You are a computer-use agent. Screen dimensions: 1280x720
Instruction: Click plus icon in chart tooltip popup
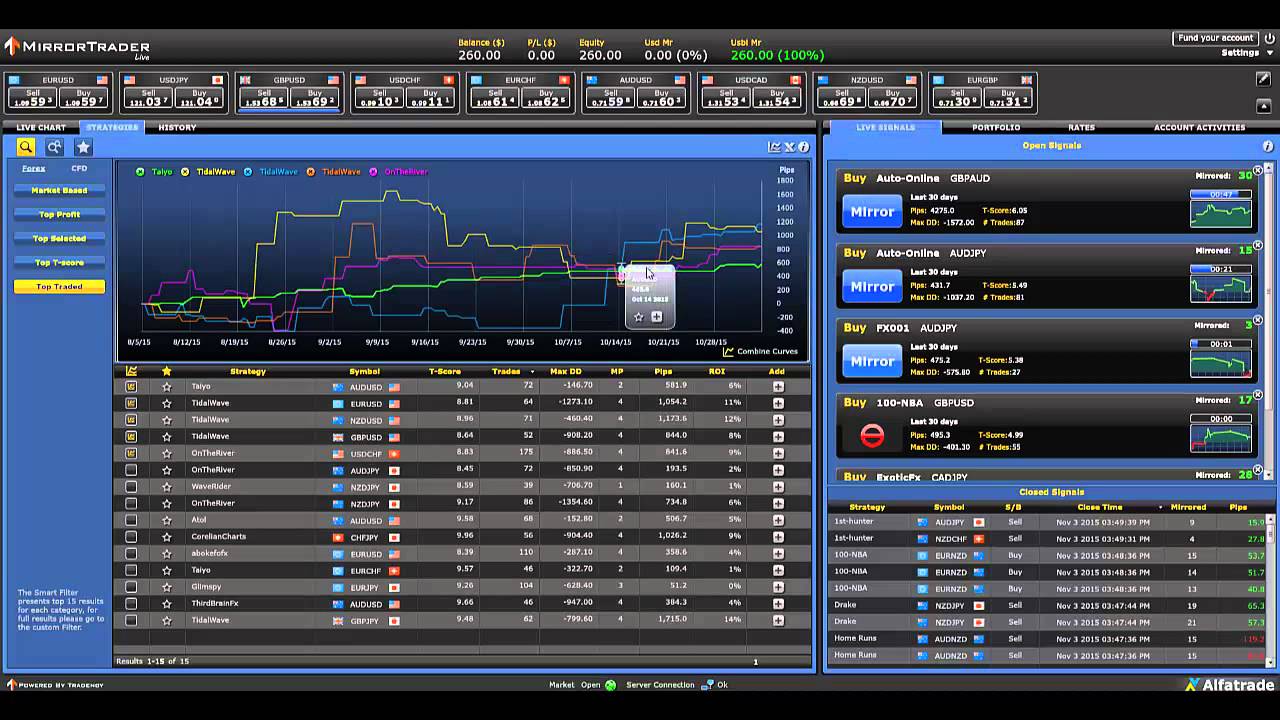click(x=657, y=317)
